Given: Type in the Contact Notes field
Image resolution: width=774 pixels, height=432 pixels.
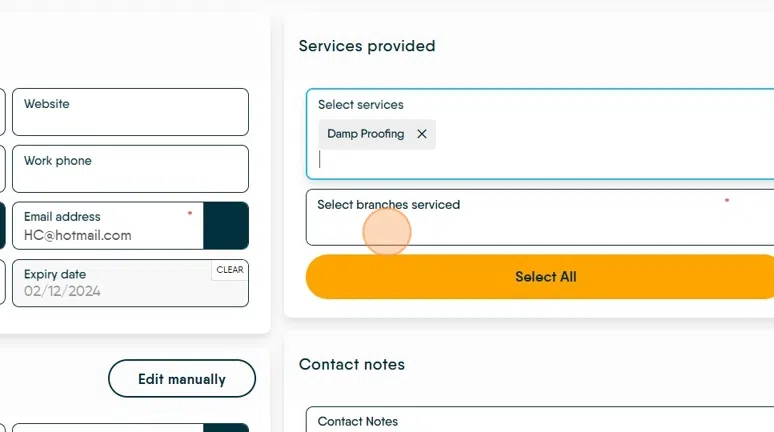Looking at the screenshot, I should (x=540, y=422).
